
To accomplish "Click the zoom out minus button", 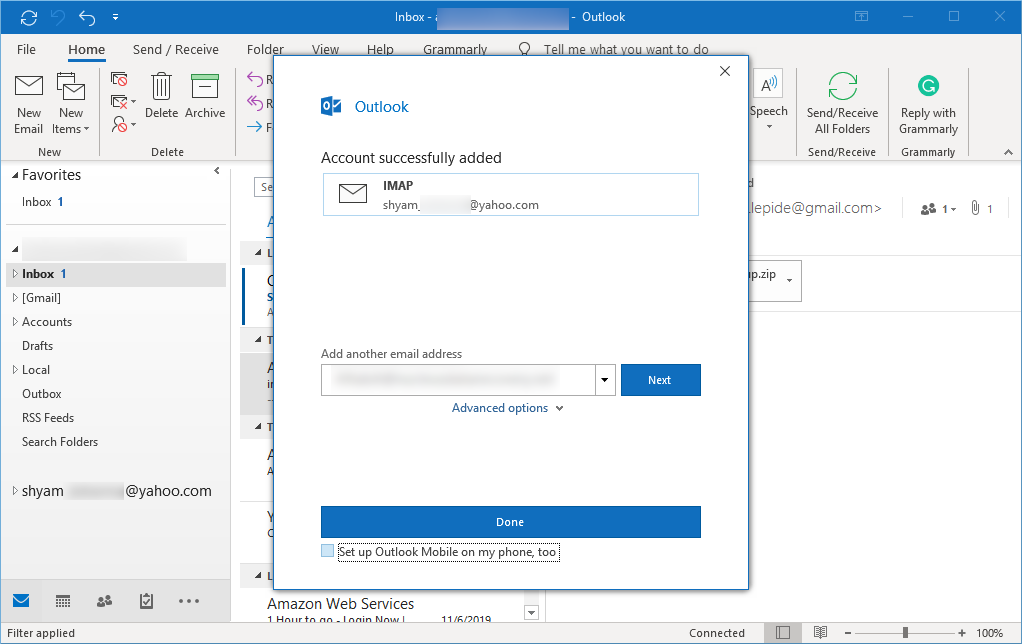I will point(848,632).
